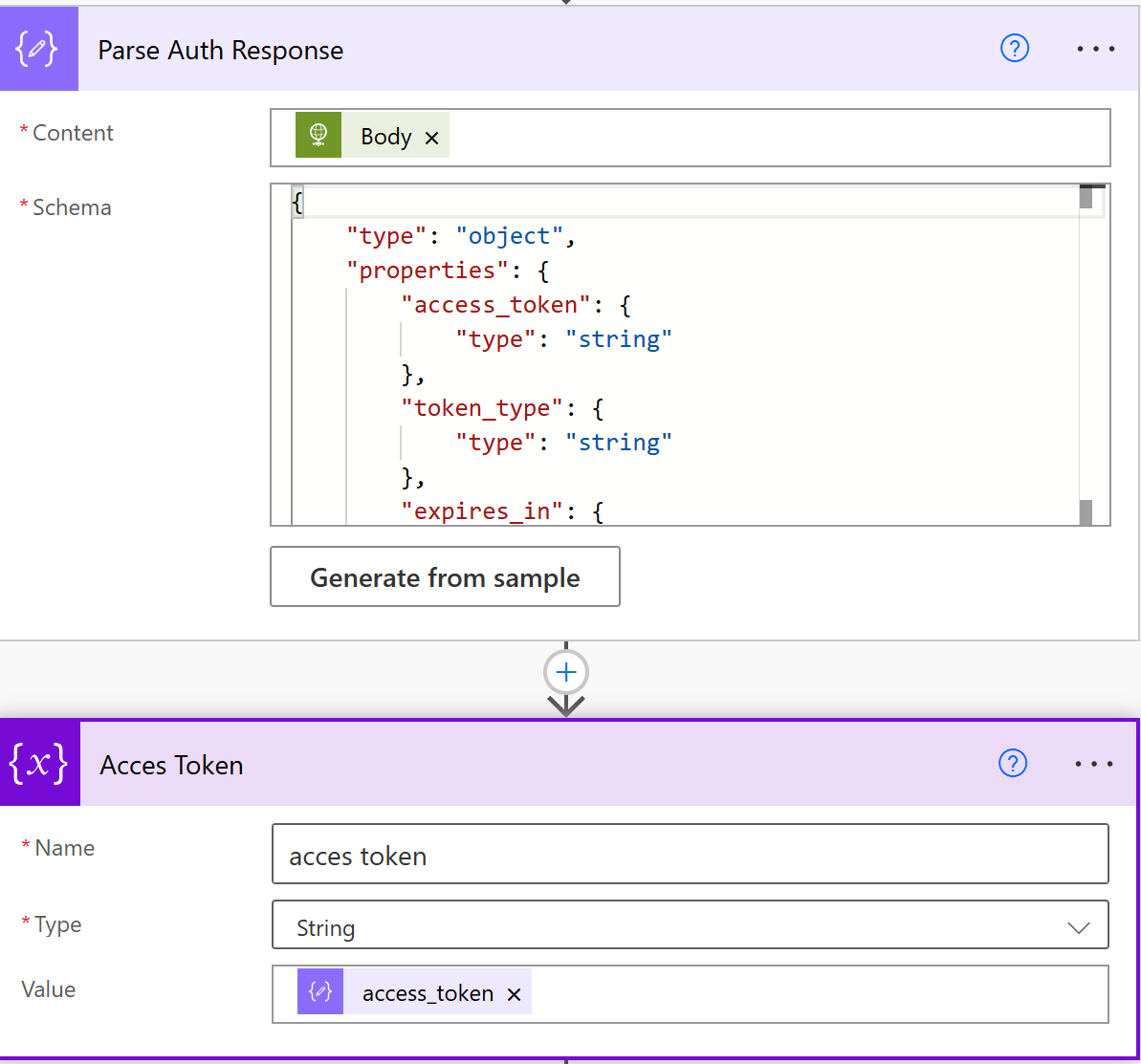
Task: Click the Initialize variable action icon
Action: click(39, 764)
